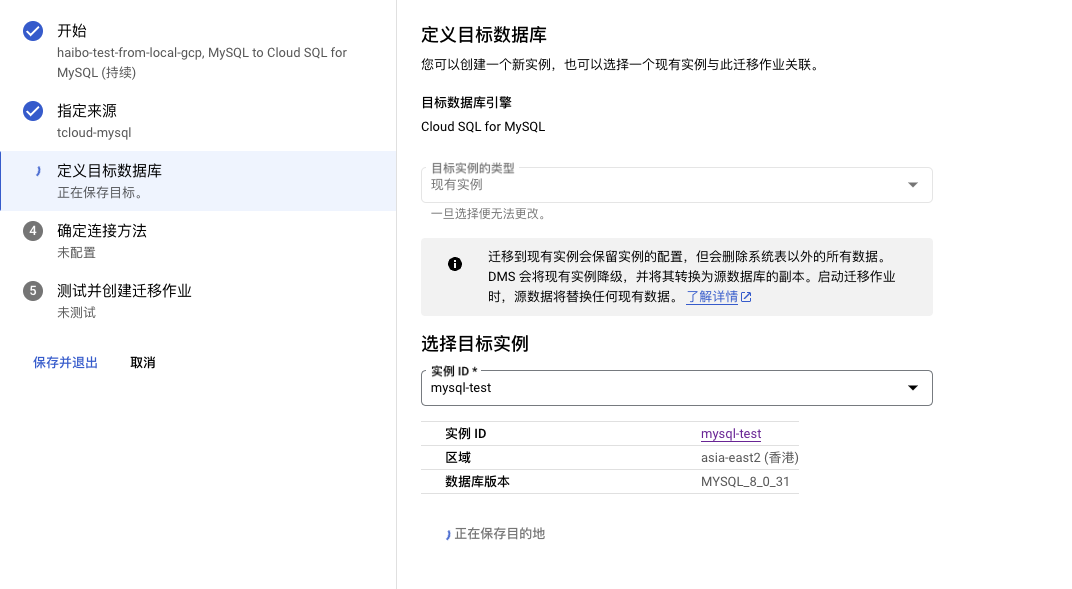Click the 取消 button
Viewport: 1072px width, 589px height.
[x=143, y=363]
